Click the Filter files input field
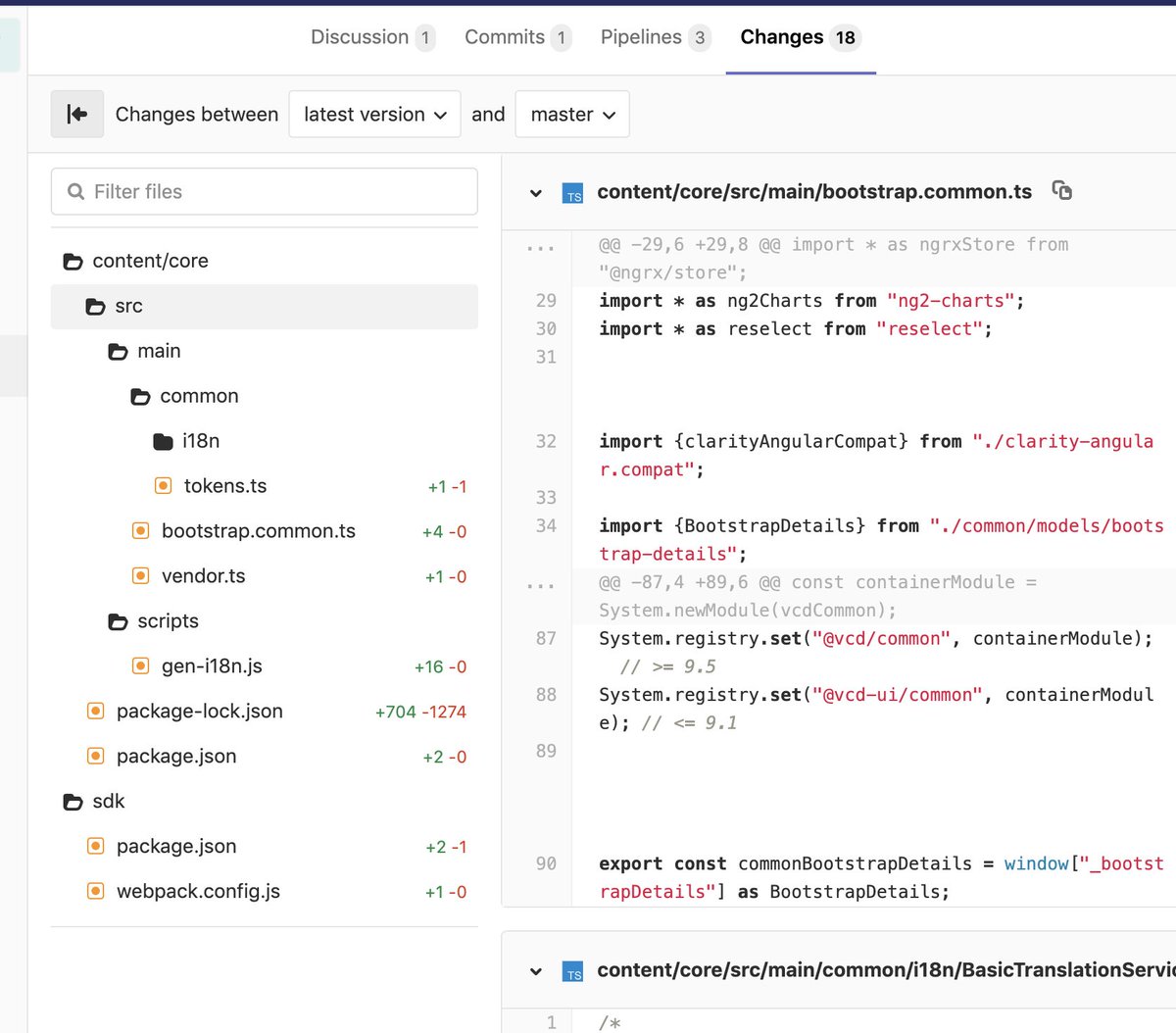The image size is (1176, 1033). 265,191
